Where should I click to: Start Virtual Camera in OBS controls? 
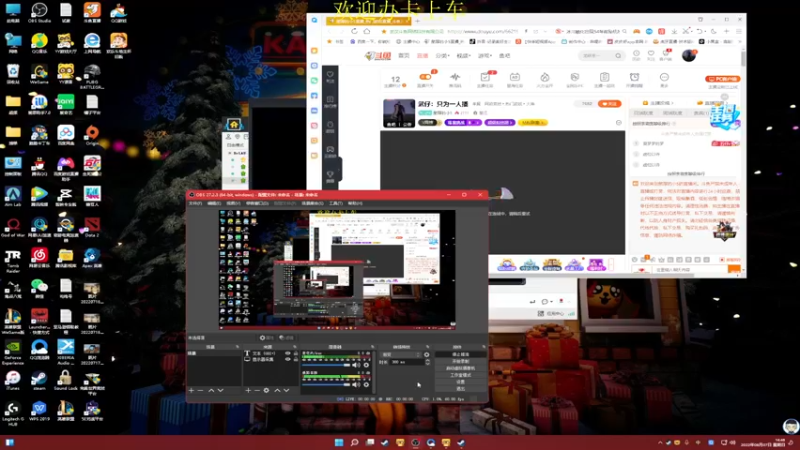[x=461, y=368]
